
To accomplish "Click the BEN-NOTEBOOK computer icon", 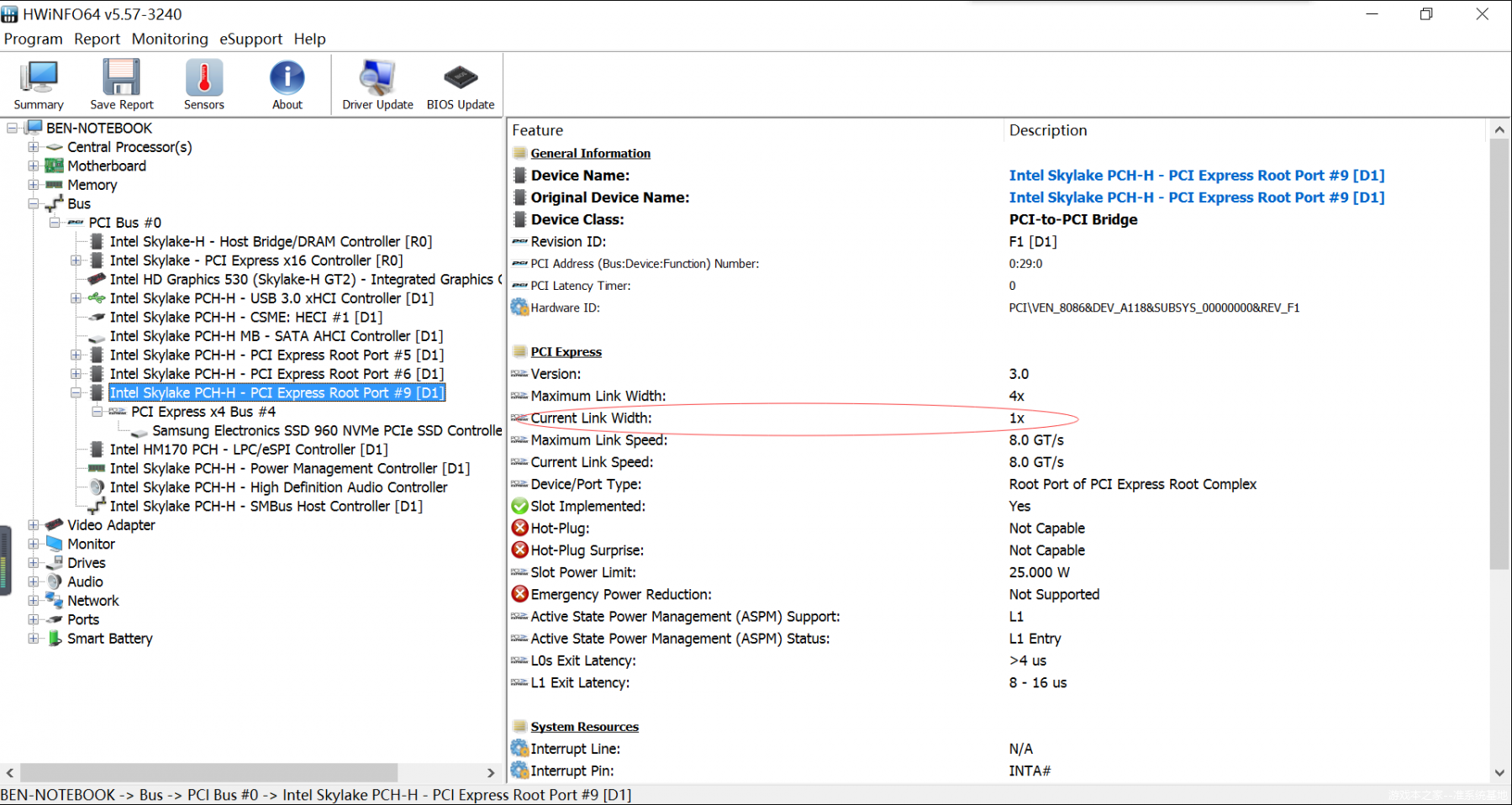I will point(34,128).
